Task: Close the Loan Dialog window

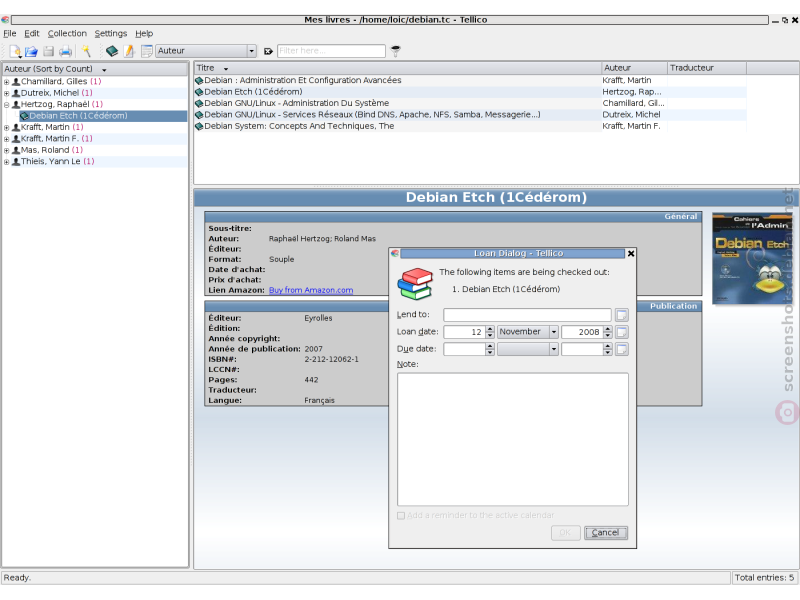Action: [631, 254]
